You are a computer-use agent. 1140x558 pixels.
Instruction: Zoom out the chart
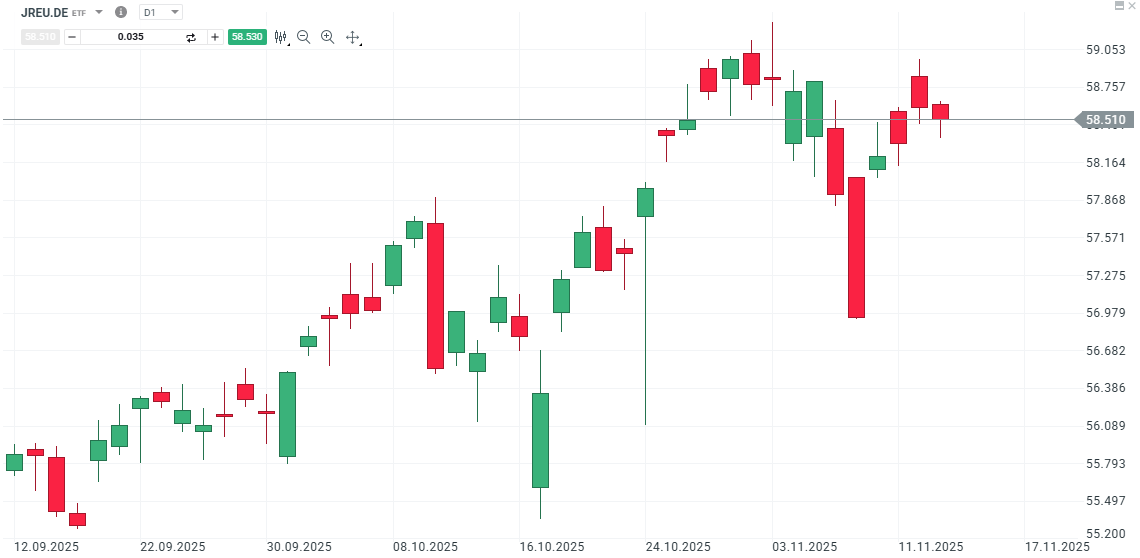click(304, 37)
